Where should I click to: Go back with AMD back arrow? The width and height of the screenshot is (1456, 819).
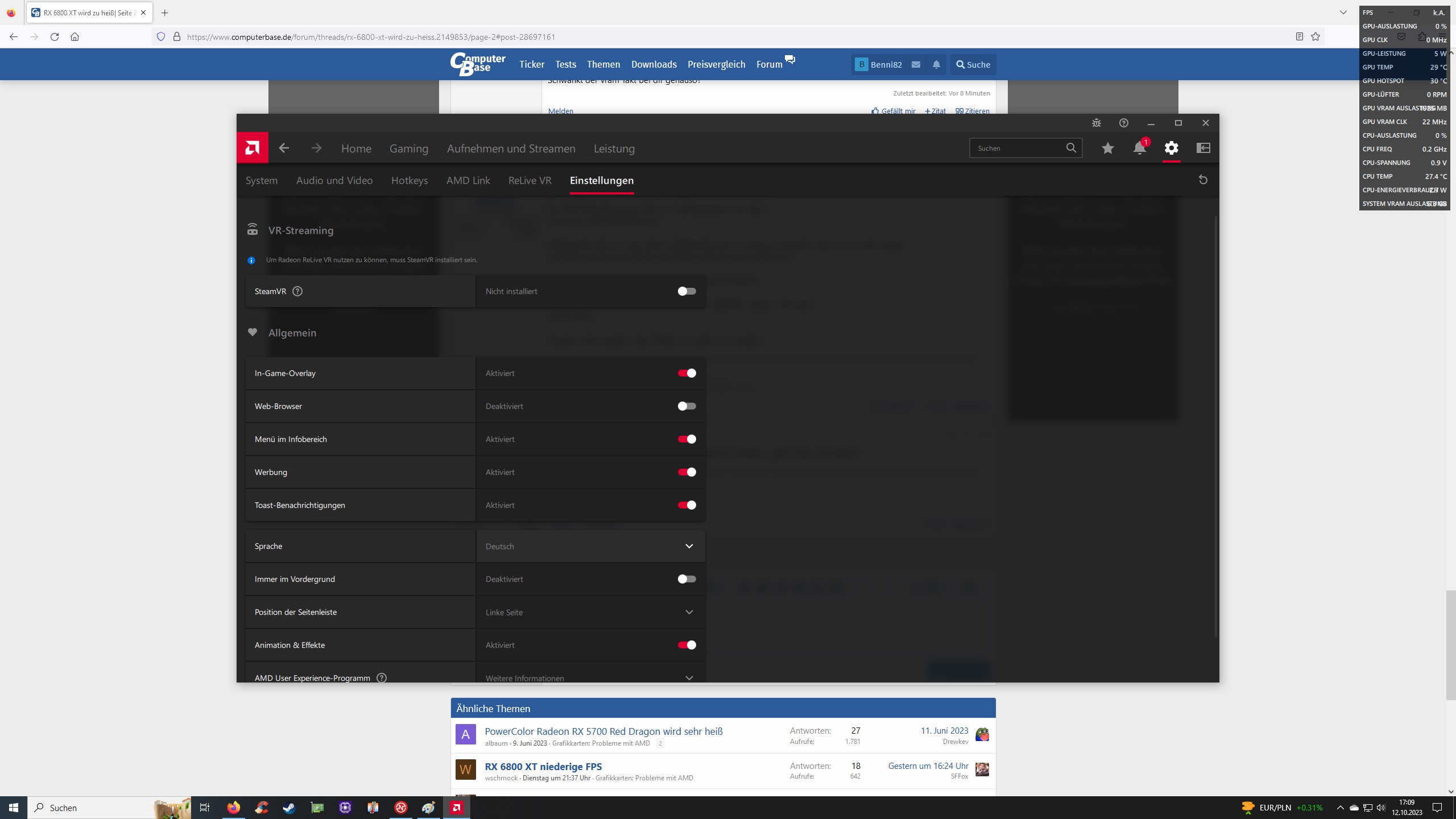(284, 148)
